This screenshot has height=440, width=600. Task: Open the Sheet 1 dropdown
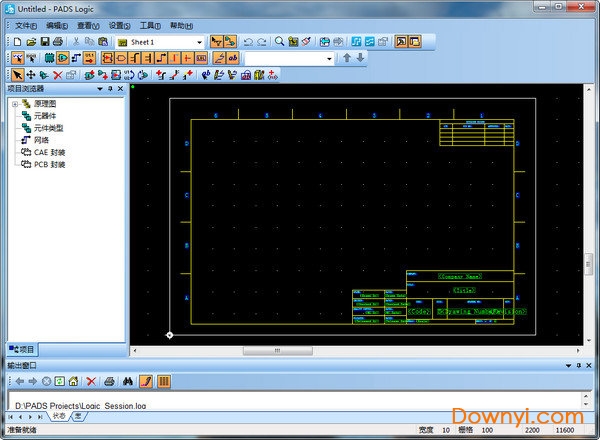pyautogui.click(x=199, y=42)
